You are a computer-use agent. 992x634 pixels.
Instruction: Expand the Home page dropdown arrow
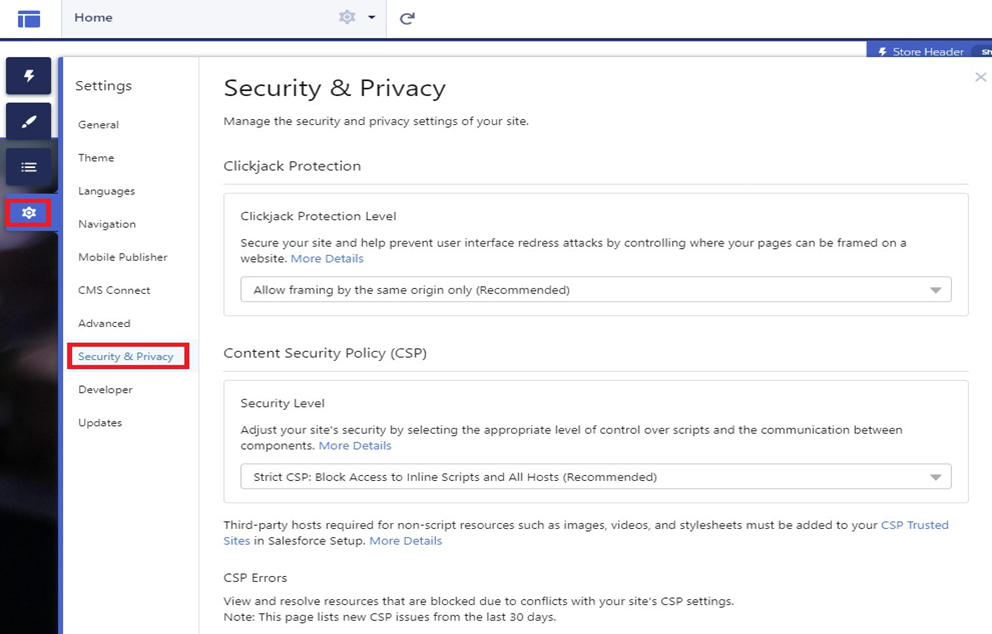click(x=371, y=18)
